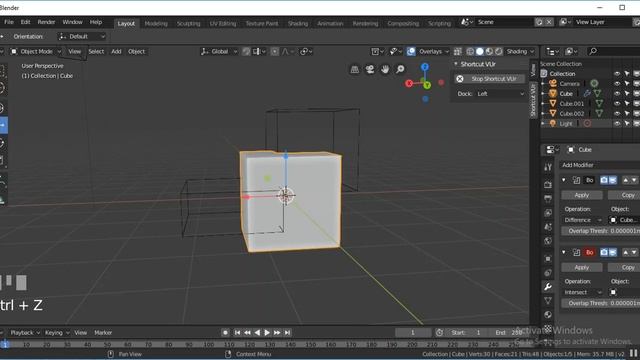640x360 pixels.
Task: Click the Start frame field
Action: click(466, 333)
